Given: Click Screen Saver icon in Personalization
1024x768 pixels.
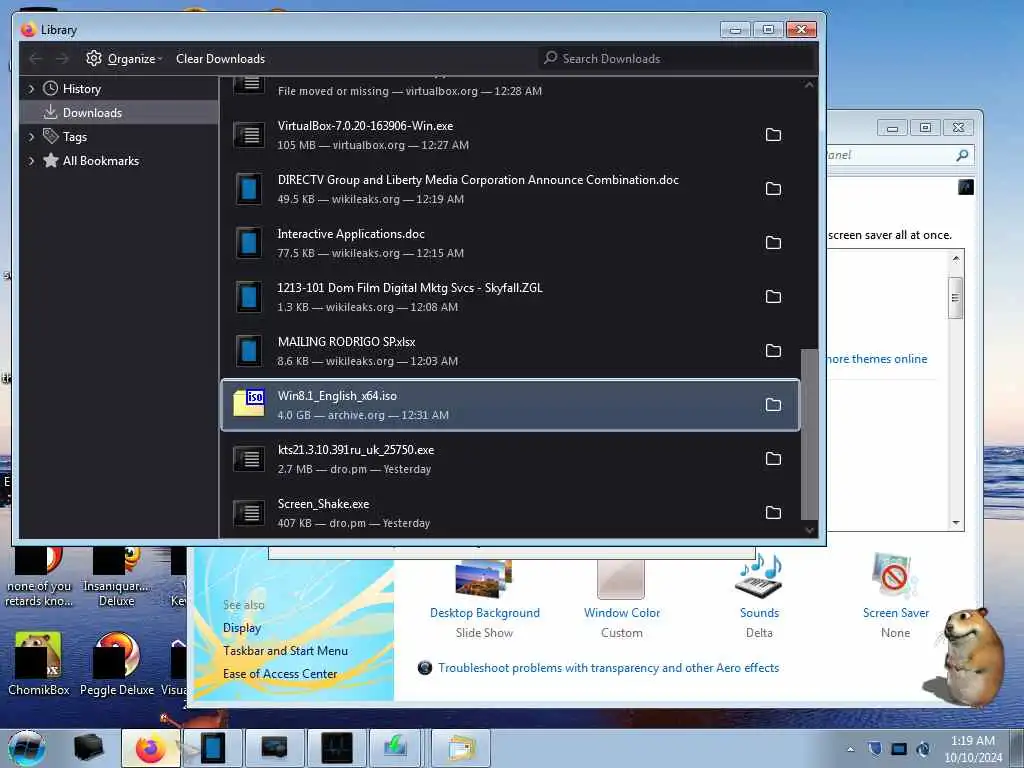Looking at the screenshot, I should click(x=895, y=577).
